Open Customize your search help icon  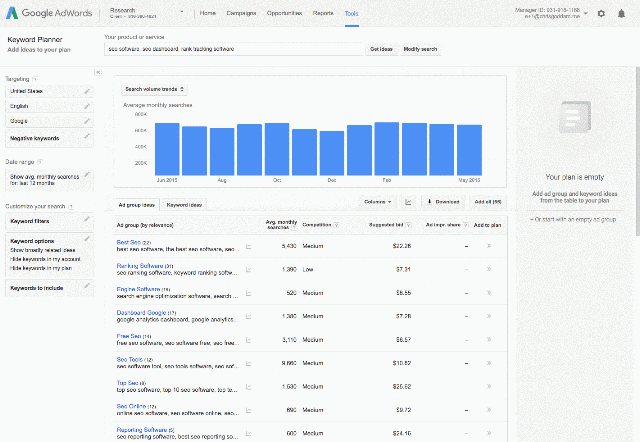click(71, 207)
